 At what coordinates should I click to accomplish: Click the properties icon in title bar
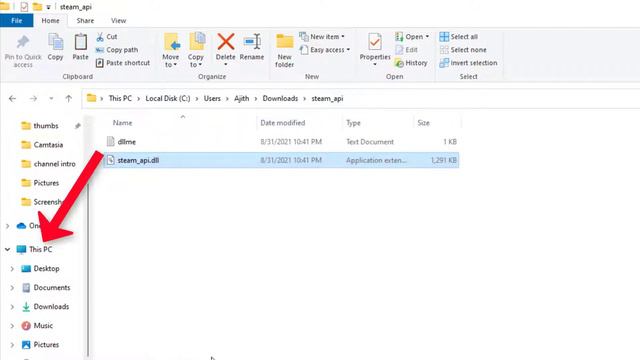[24, 7]
